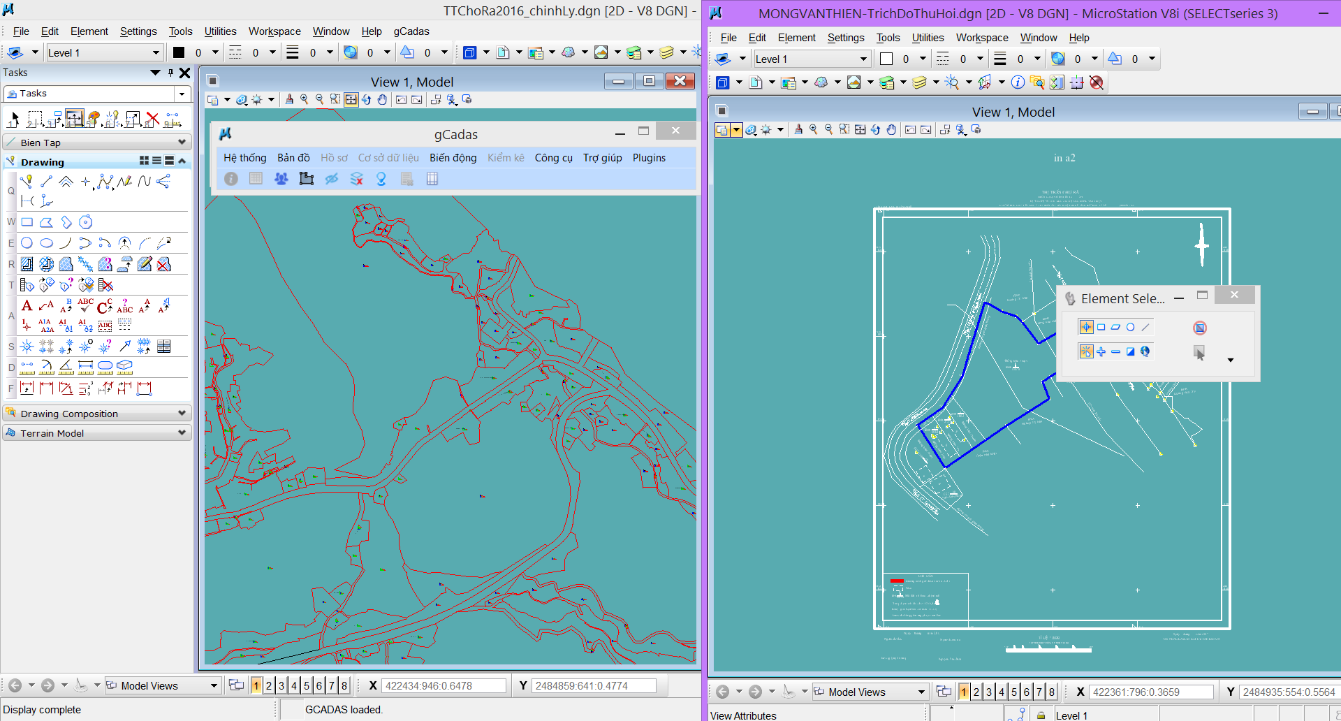Toggle view 2 button in left status bar
This screenshot has height=721, width=1341.
point(269,686)
